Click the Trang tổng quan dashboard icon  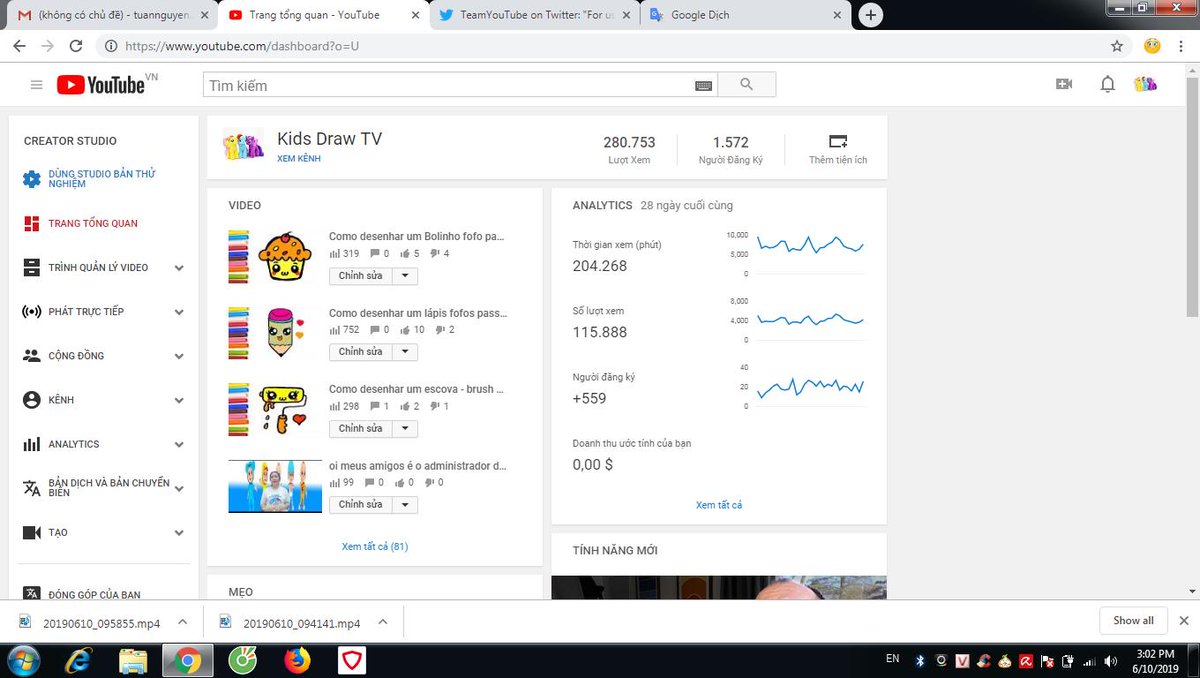click(31, 223)
